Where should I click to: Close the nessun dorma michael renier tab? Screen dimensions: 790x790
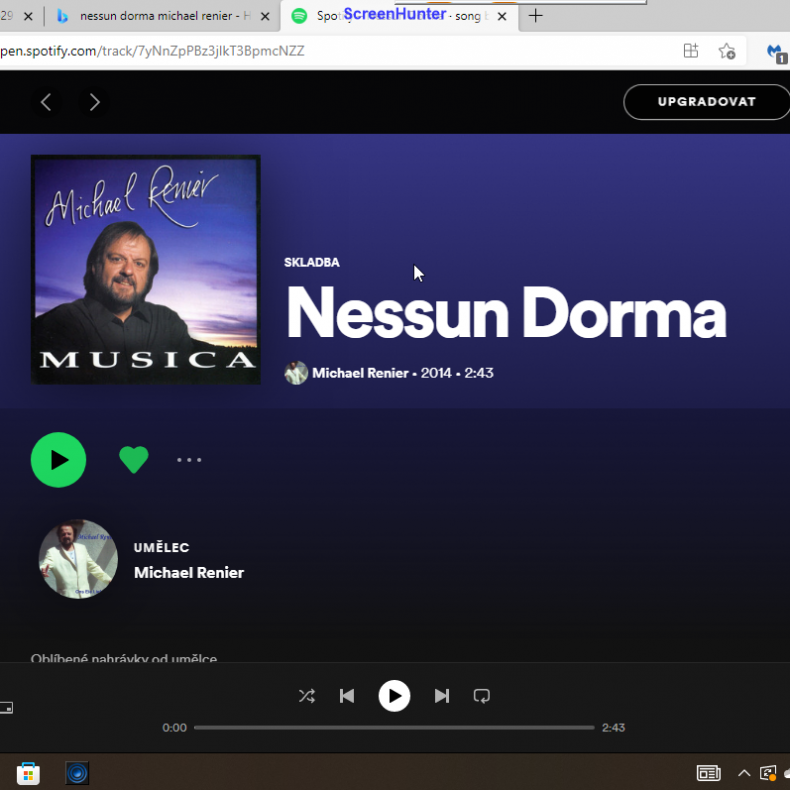coord(265,16)
